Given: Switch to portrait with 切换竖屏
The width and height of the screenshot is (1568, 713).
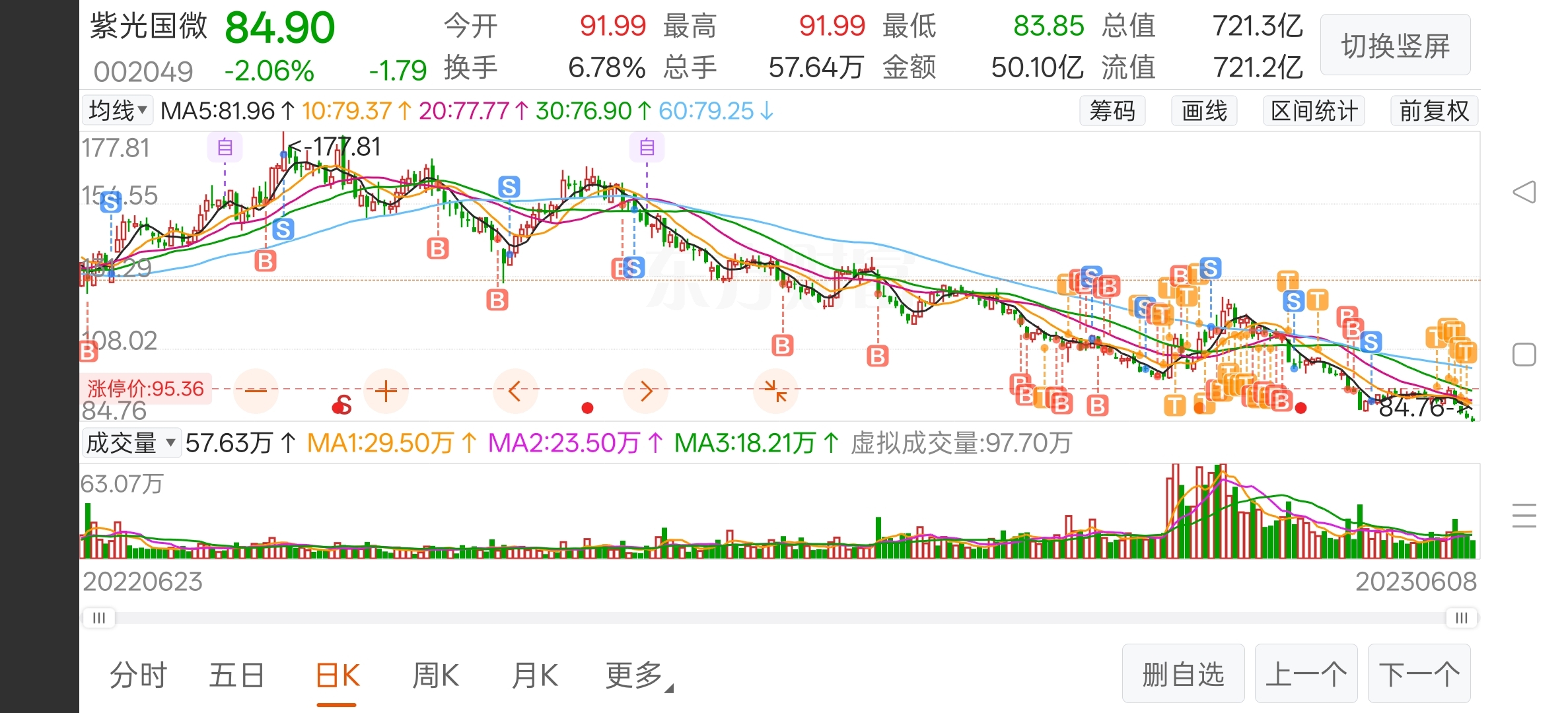Looking at the screenshot, I should tap(1395, 46).
